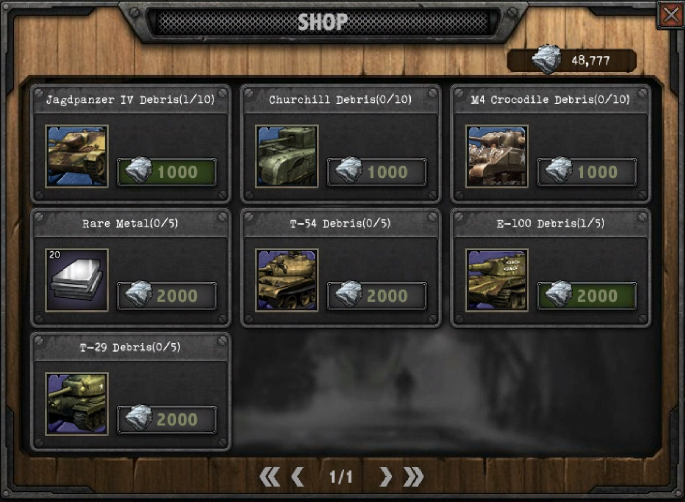Go to the next shop page
The width and height of the screenshot is (685, 502).
[386, 477]
